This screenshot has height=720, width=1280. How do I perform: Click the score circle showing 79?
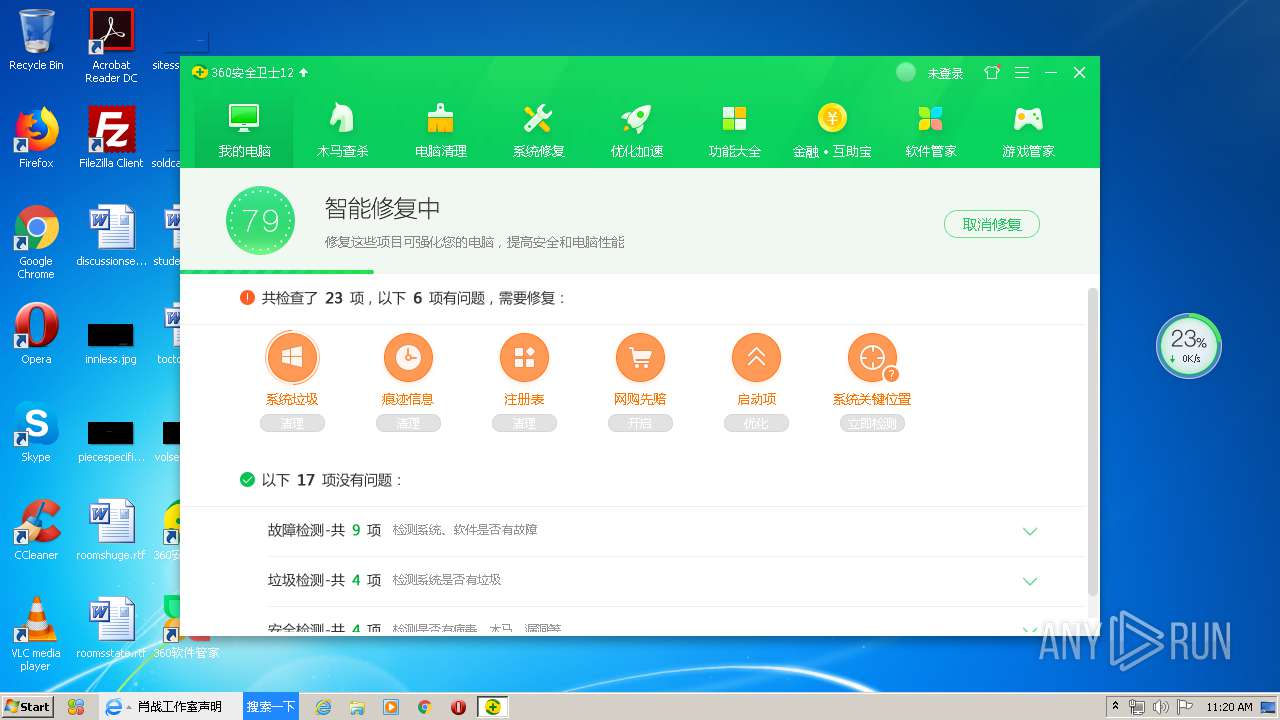point(260,221)
